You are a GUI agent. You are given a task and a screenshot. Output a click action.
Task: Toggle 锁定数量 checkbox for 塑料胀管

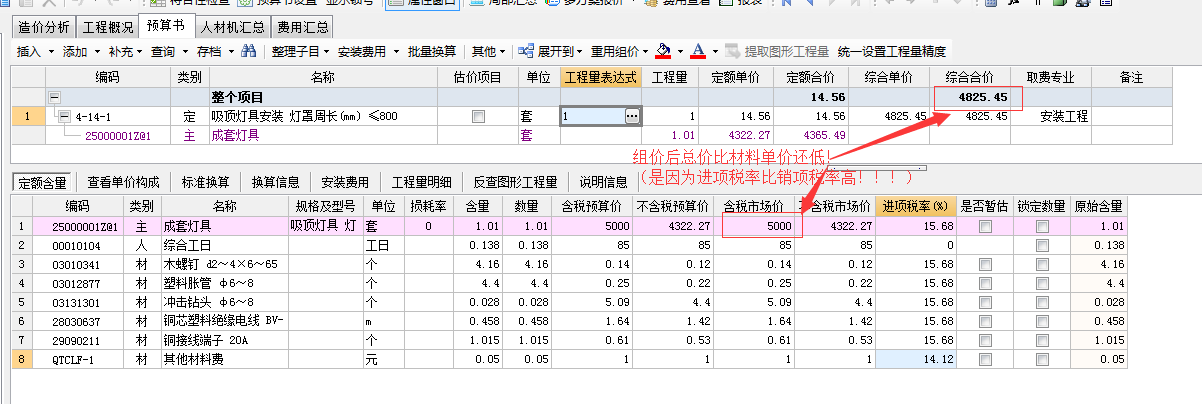point(1043,284)
